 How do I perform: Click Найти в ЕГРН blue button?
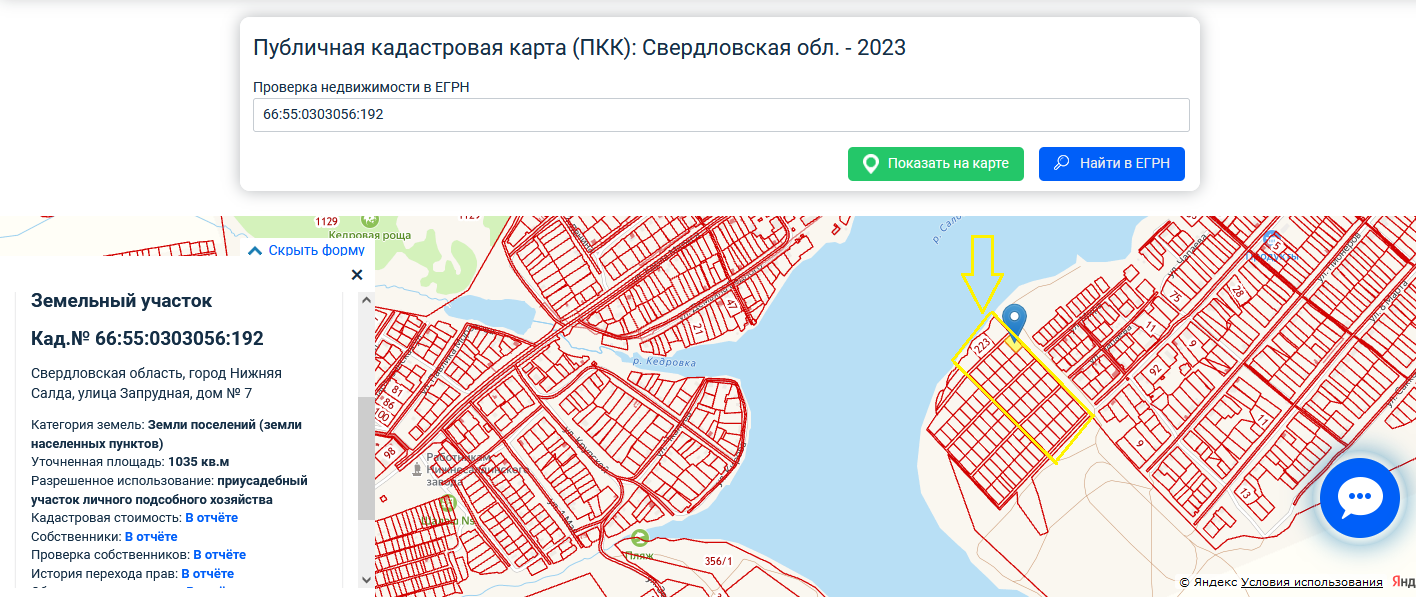tap(1112, 164)
